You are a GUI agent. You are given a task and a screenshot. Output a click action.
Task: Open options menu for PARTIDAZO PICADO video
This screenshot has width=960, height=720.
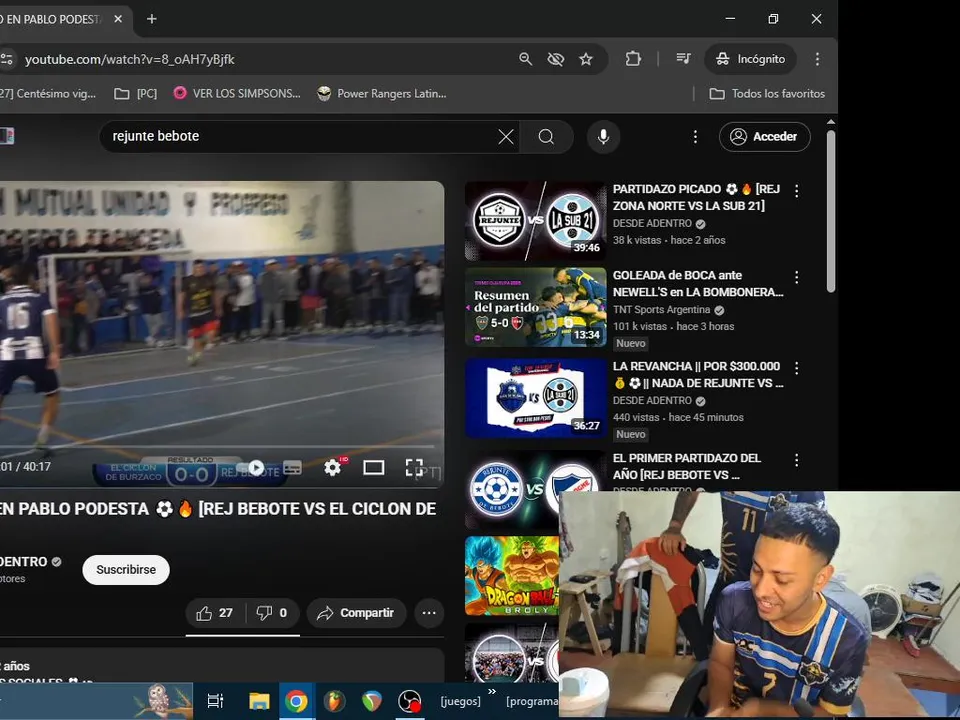coord(797,191)
